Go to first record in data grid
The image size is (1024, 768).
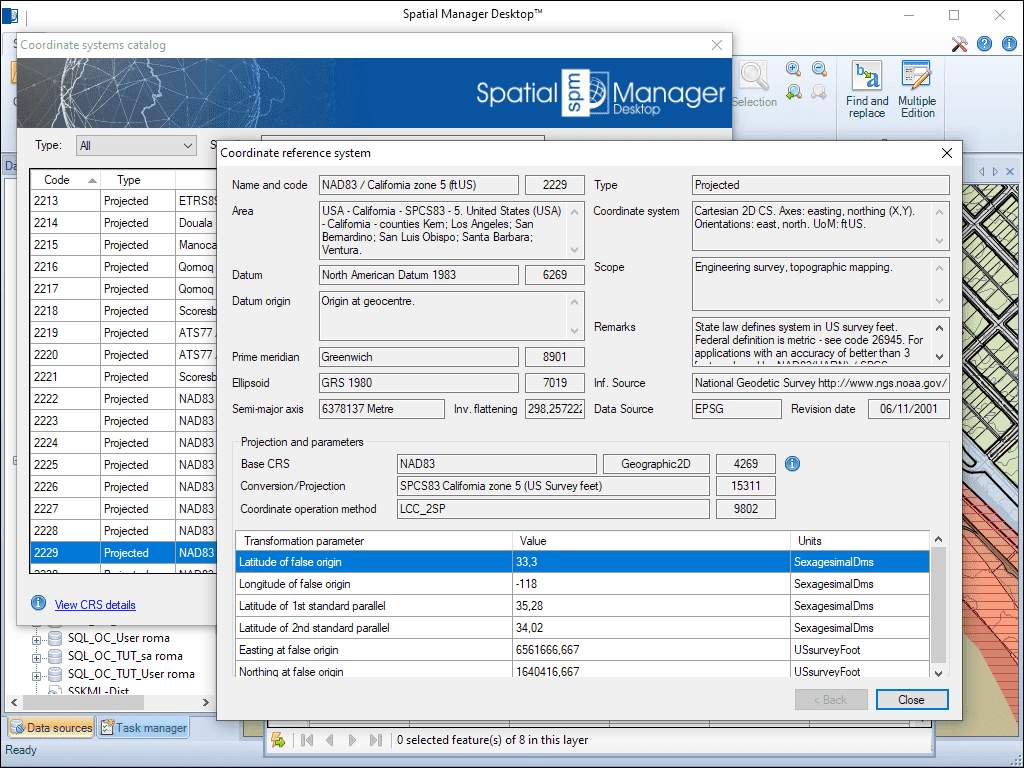(x=307, y=740)
